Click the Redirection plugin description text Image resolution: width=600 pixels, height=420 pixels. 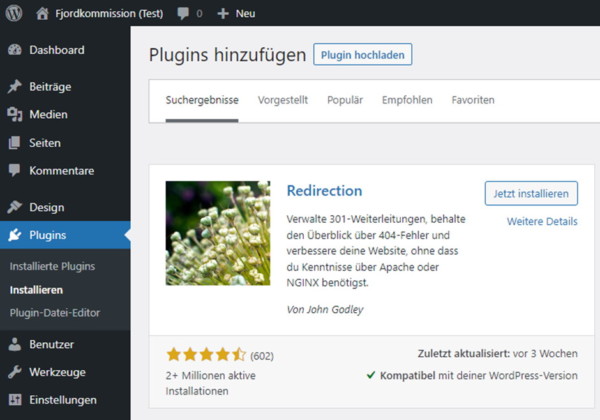point(376,251)
